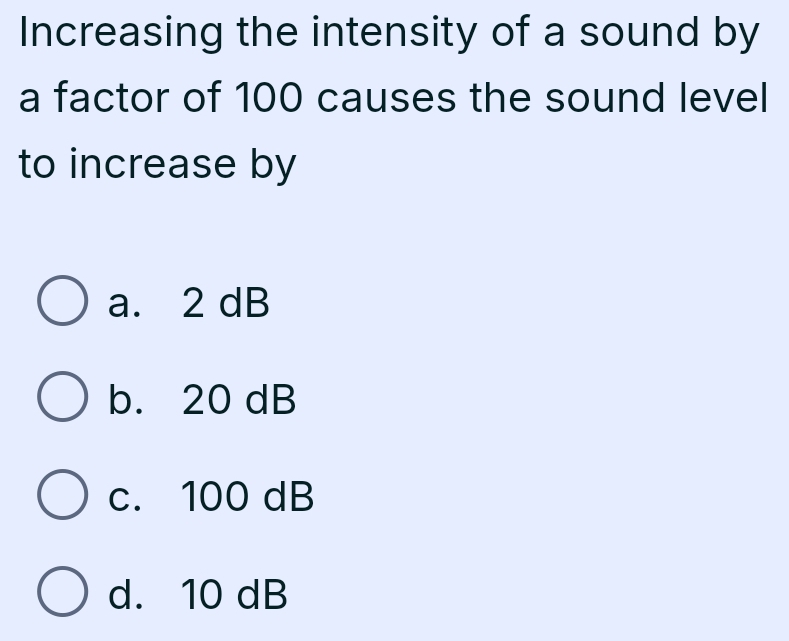Click the option letter "c."
The height and width of the screenshot is (641, 789).
[x=125, y=497]
